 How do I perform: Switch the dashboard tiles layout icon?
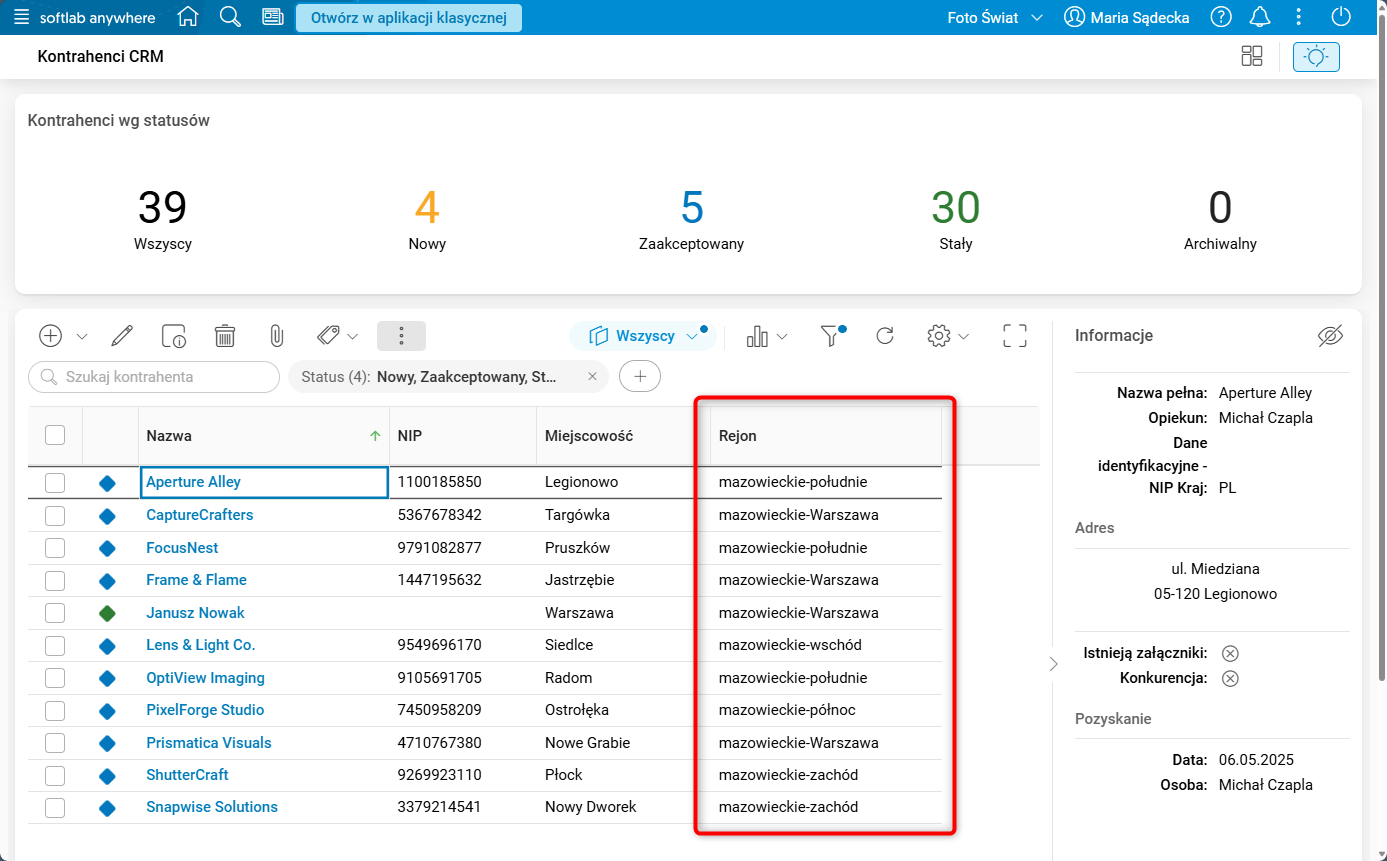coord(1251,57)
